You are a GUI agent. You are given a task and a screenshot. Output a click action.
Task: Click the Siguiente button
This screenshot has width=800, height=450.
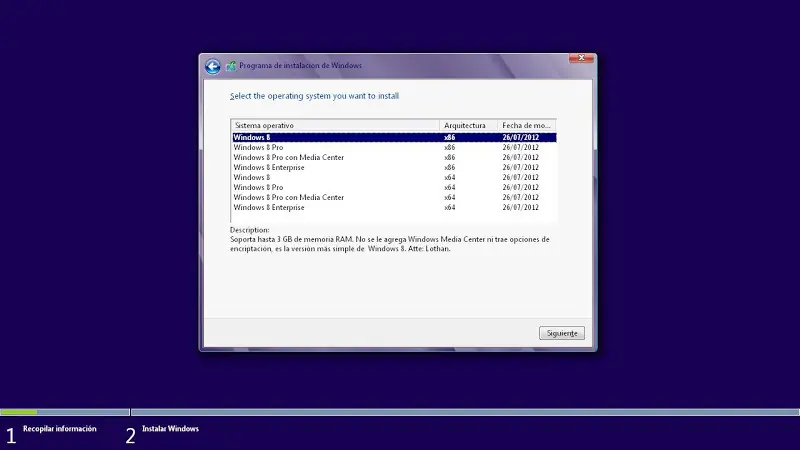coord(562,333)
